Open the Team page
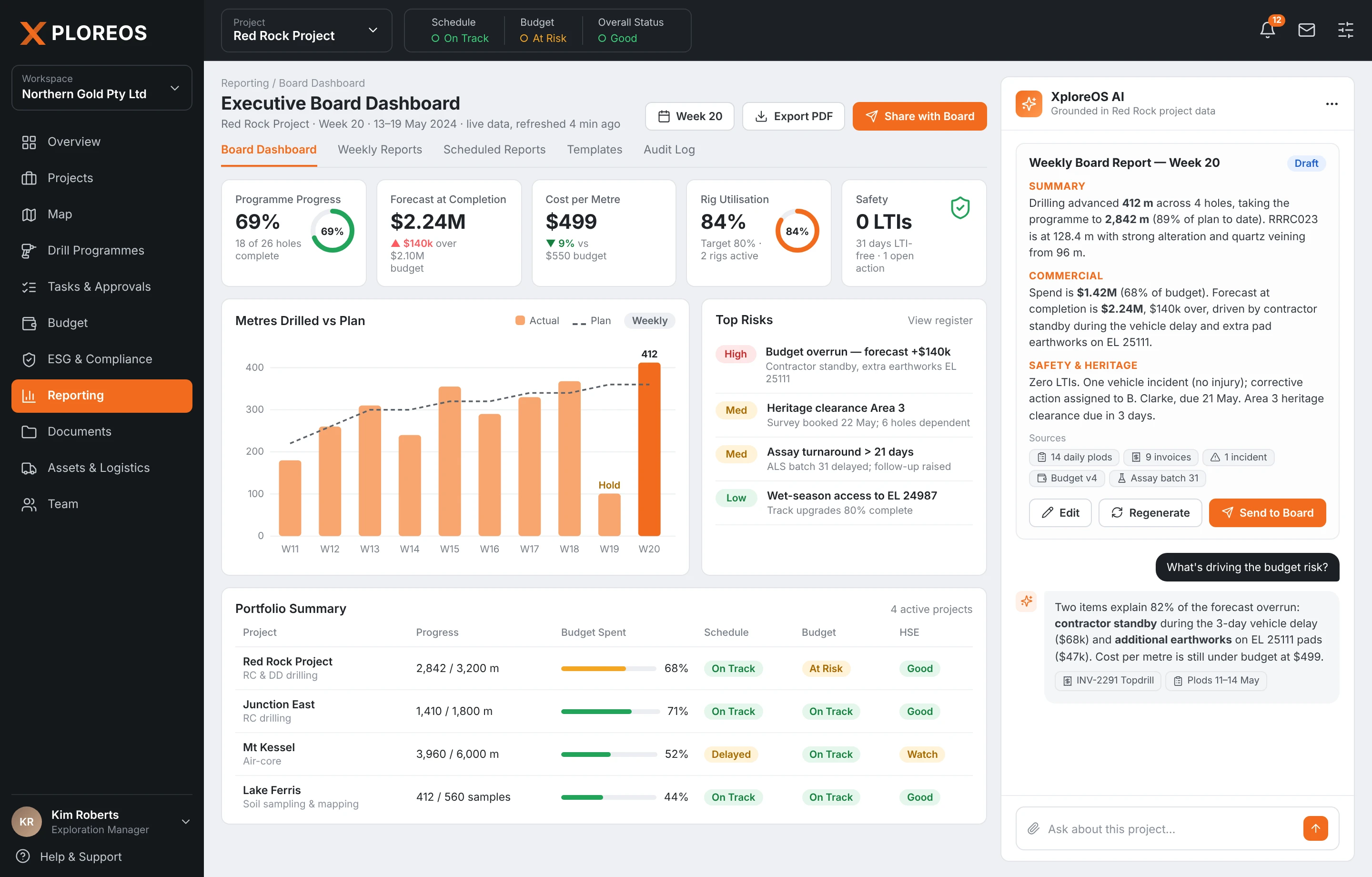The height and width of the screenshot is (877, 1372). coord(102,504)
